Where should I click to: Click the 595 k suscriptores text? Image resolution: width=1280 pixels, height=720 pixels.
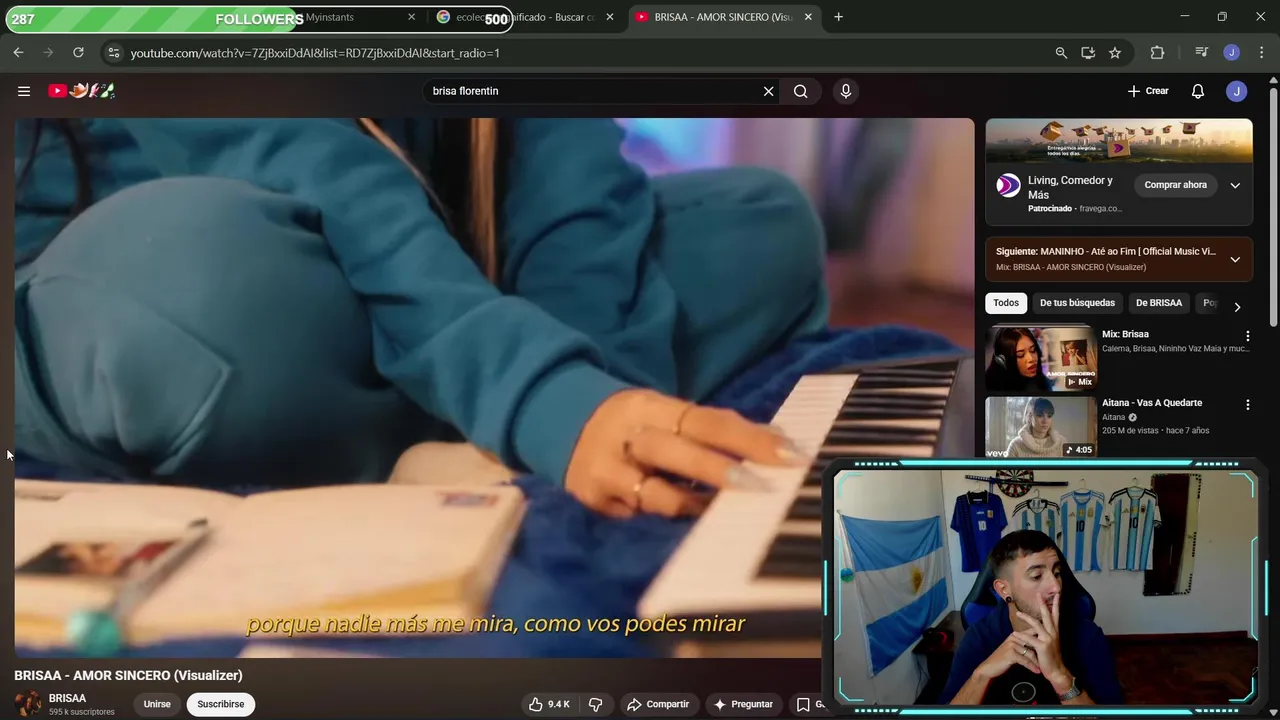coord(82,712)
